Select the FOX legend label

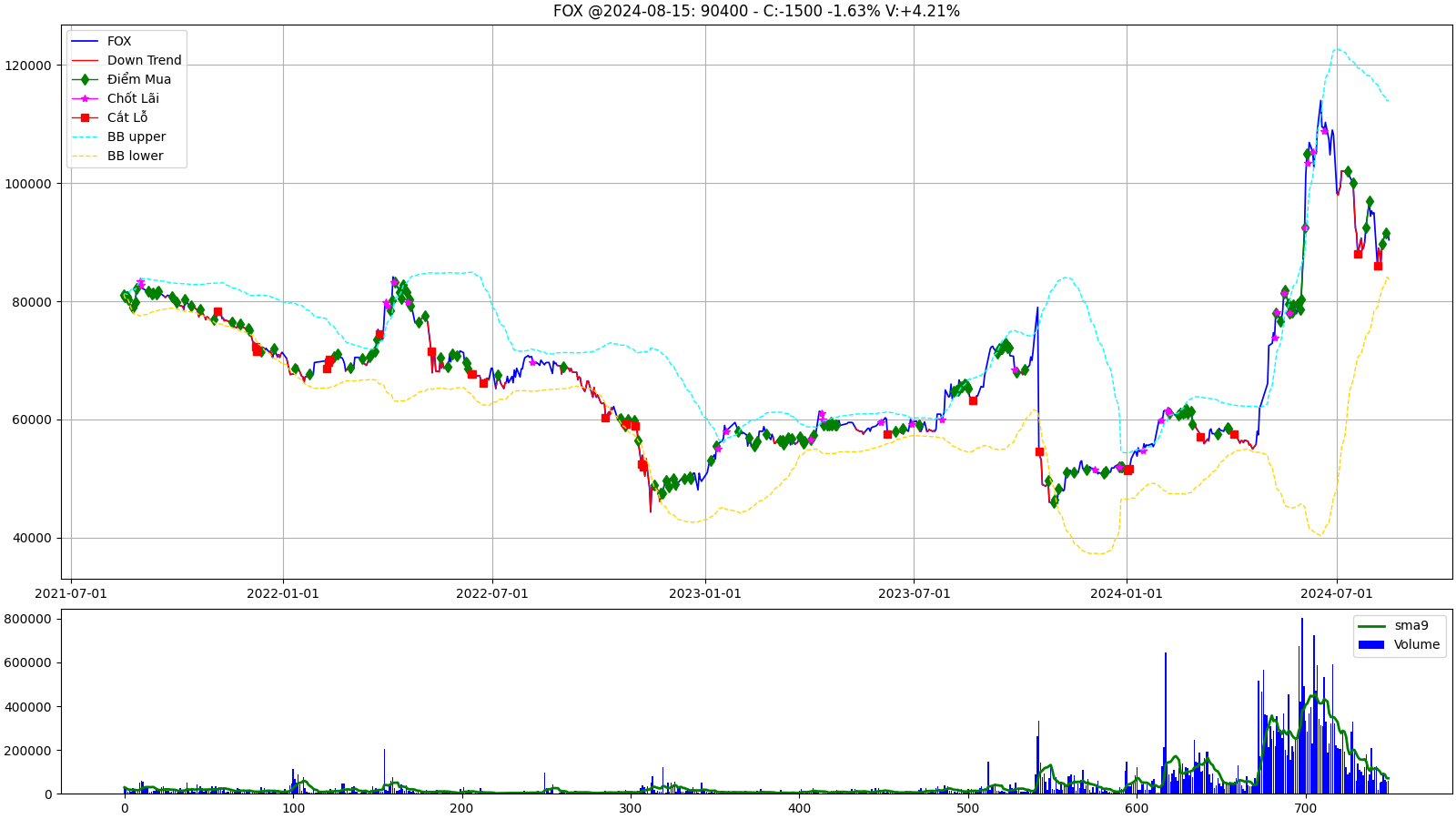coord(119,41)
